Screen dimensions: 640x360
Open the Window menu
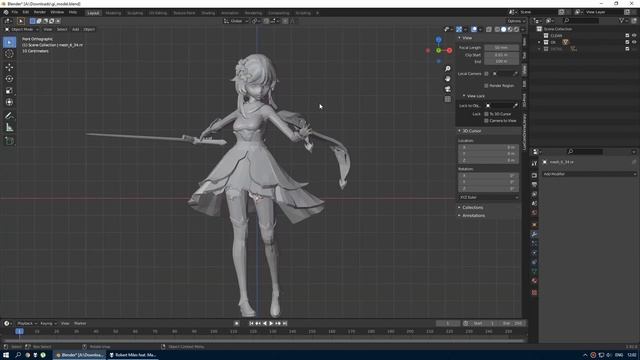57,12
